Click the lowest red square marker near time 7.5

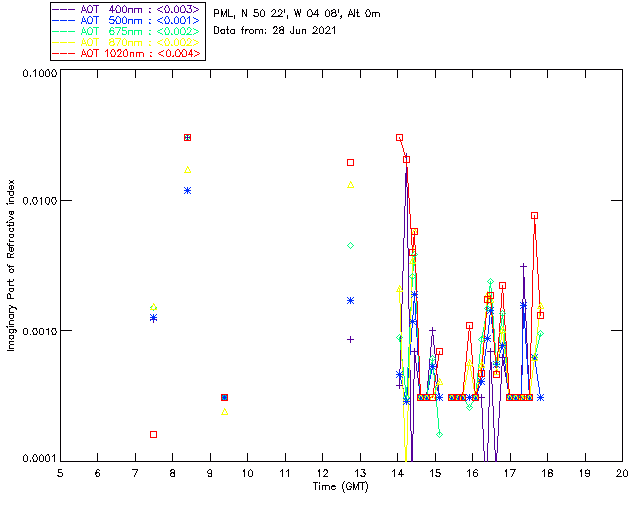(153, 434)
